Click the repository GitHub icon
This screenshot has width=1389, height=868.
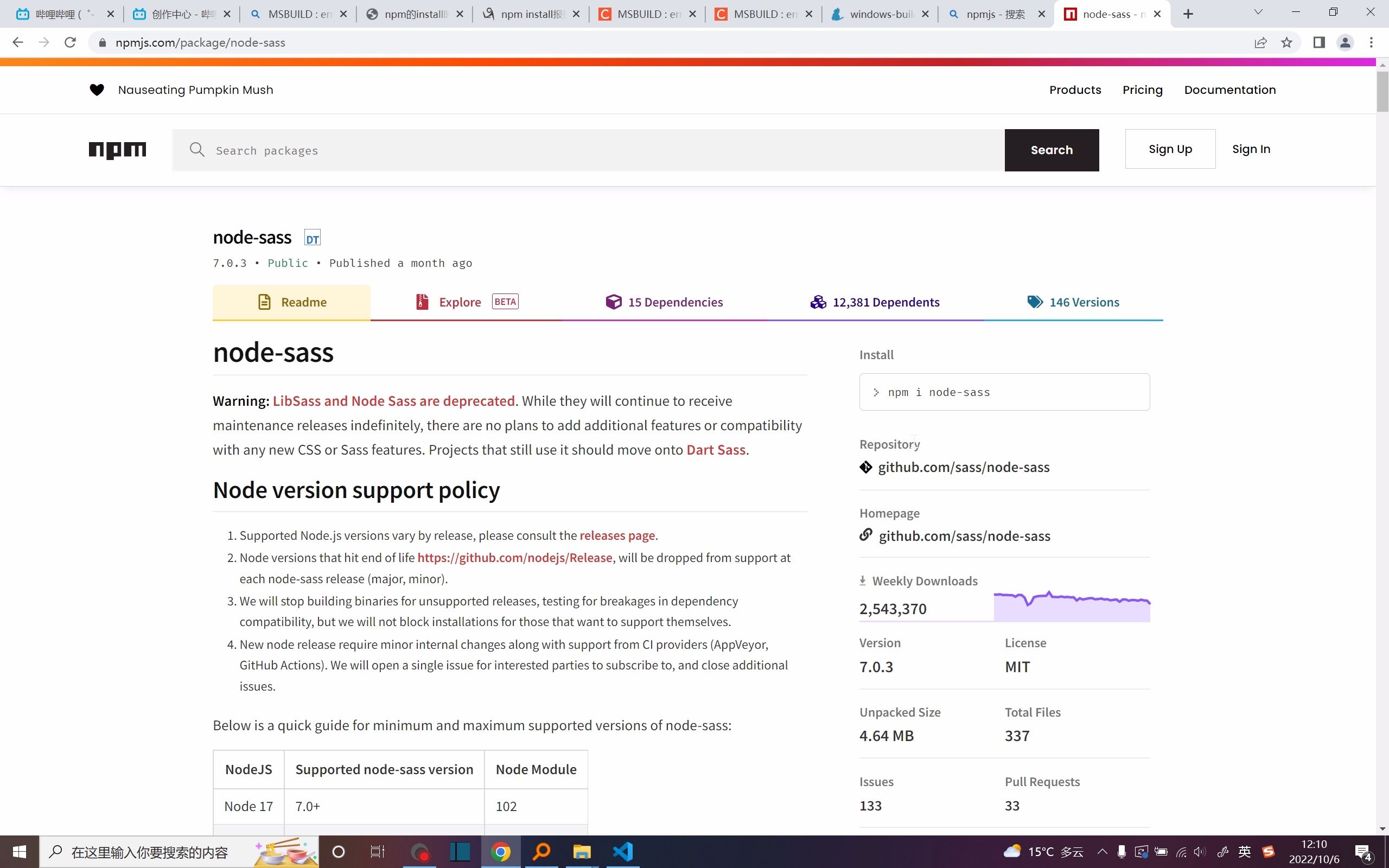(866, 467)
